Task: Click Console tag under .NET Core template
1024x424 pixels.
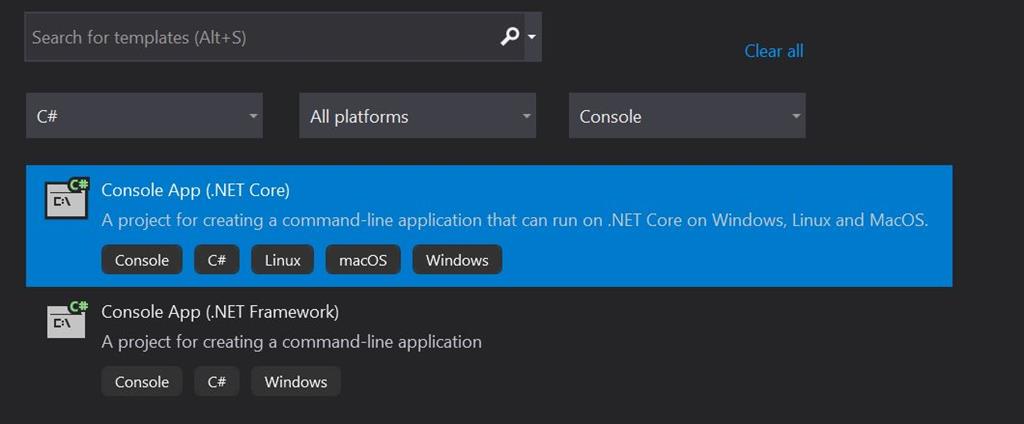Action: click(142, 260)
